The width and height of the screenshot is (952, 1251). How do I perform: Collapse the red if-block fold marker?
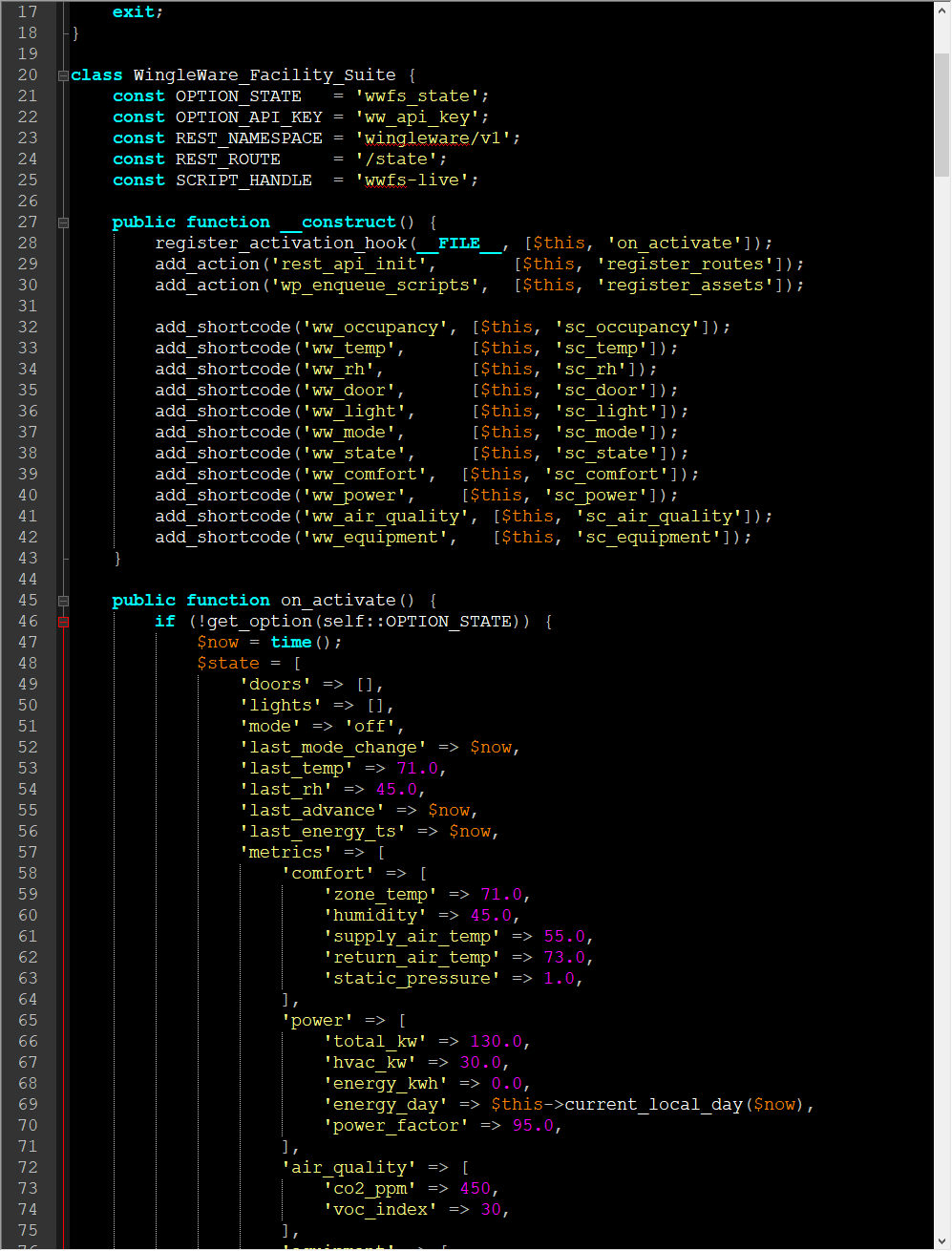click(63, 622)
